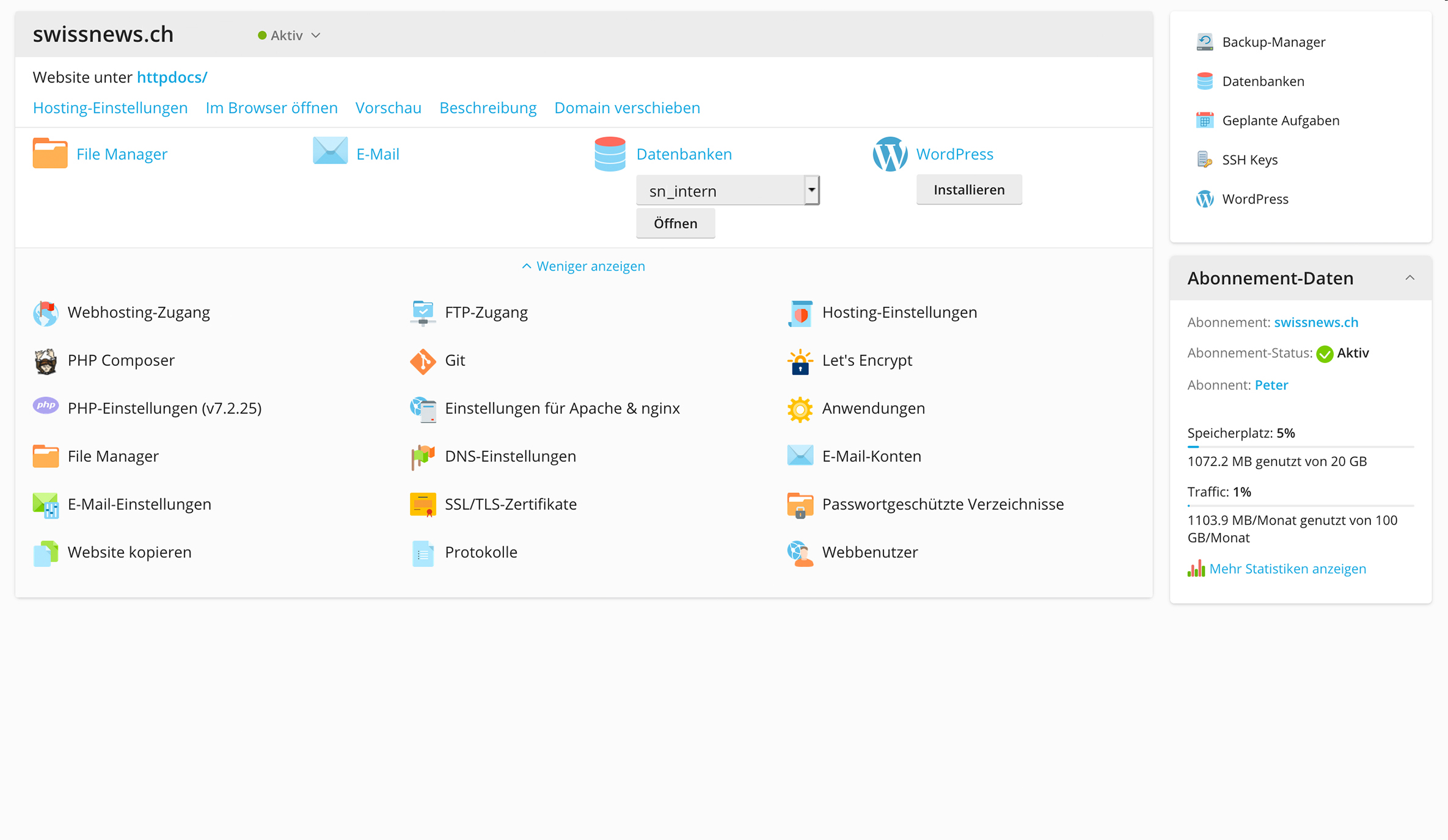Viewport: 1448px width, 840px height.
Task: Open the Aktiv status dropdown
Action: 289,35
